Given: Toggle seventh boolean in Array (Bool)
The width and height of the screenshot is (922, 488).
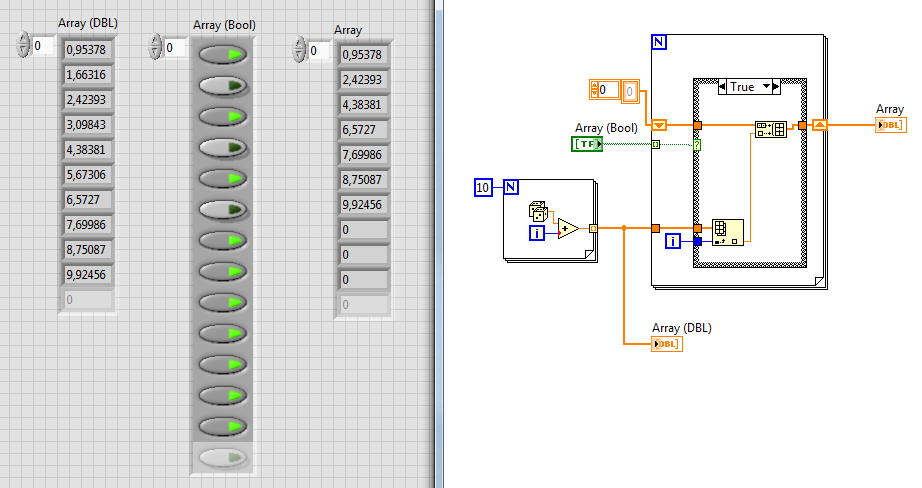Looking at the screenshot, I should (223, 240).
